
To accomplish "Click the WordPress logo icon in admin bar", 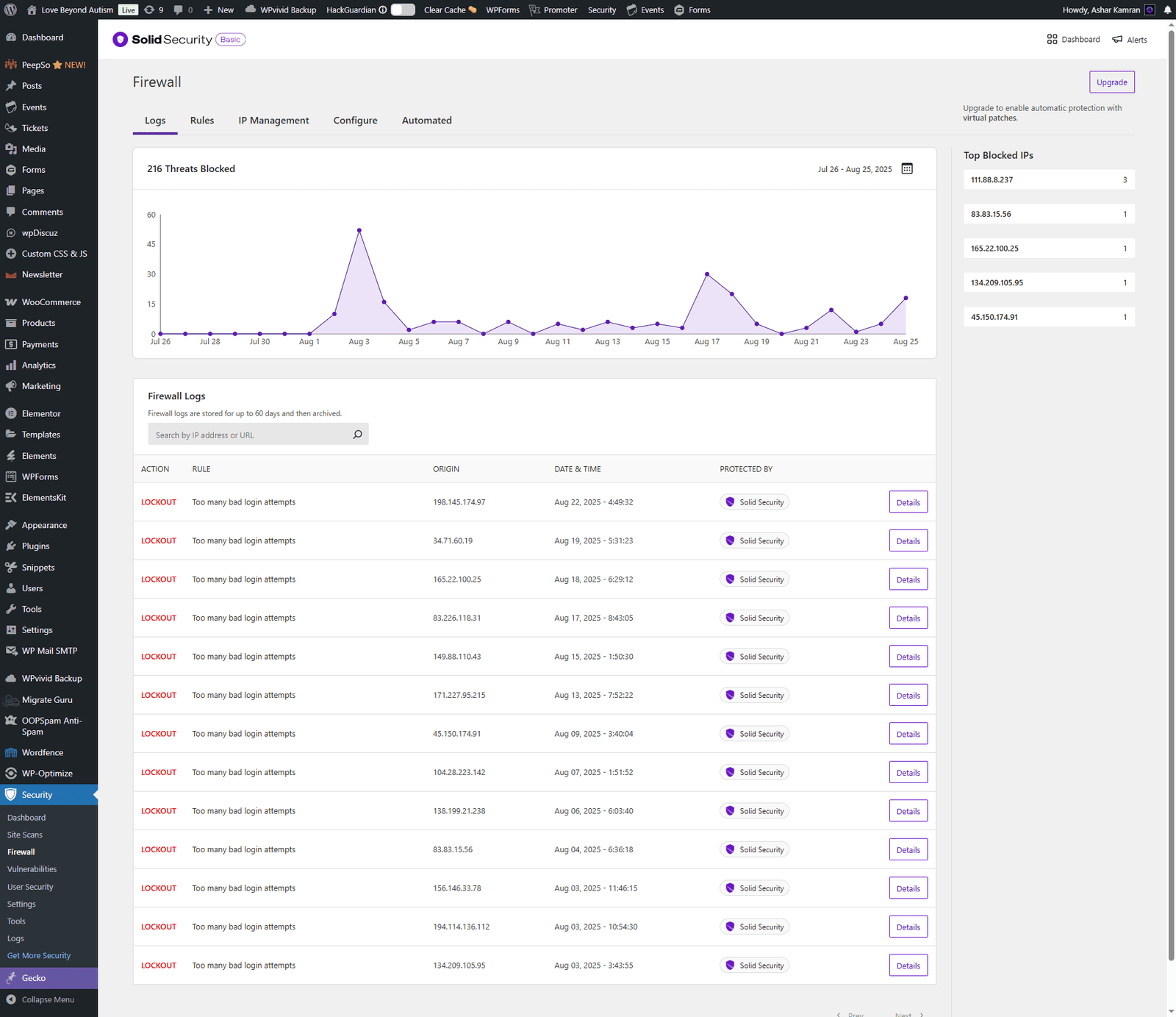I will (x=10, y=10).
